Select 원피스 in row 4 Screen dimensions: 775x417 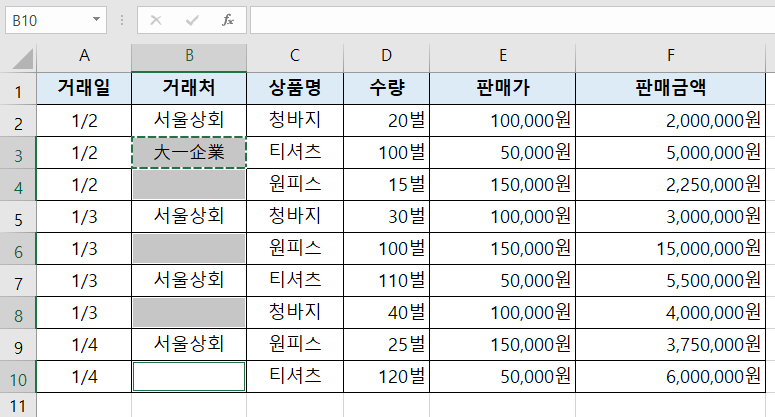[x=295, y=185]
